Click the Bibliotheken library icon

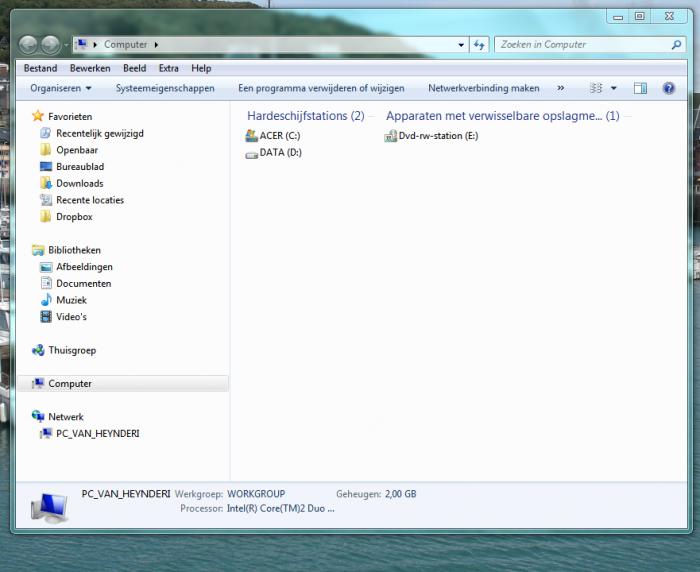click(x=38, y=250)
